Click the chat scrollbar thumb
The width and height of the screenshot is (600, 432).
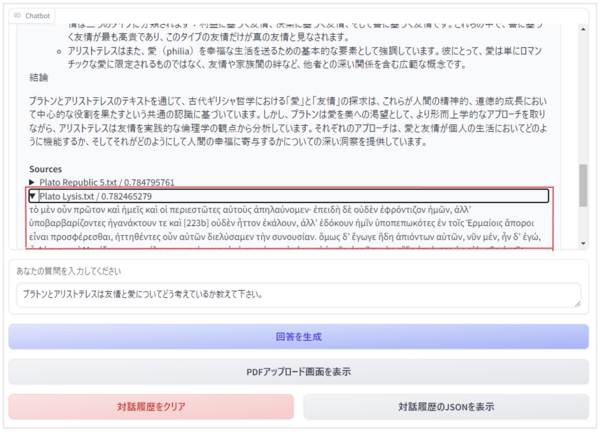point(583,186)
